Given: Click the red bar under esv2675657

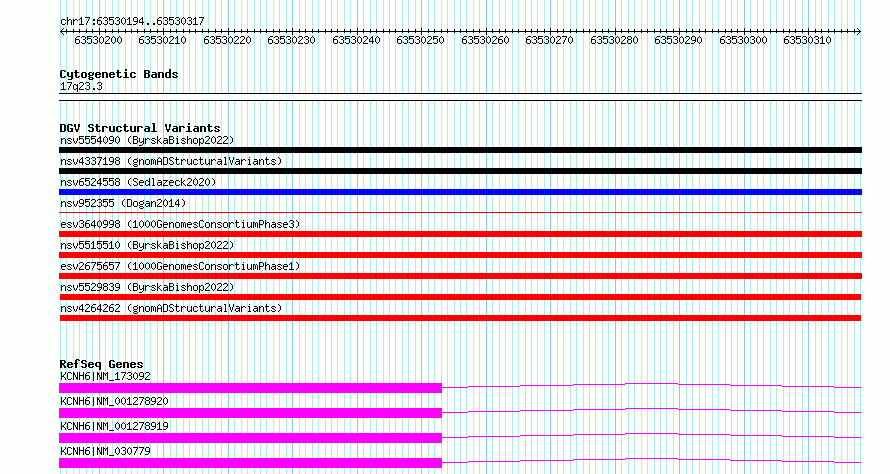Looking at the screenshot, I should click(x=460, y=276).
